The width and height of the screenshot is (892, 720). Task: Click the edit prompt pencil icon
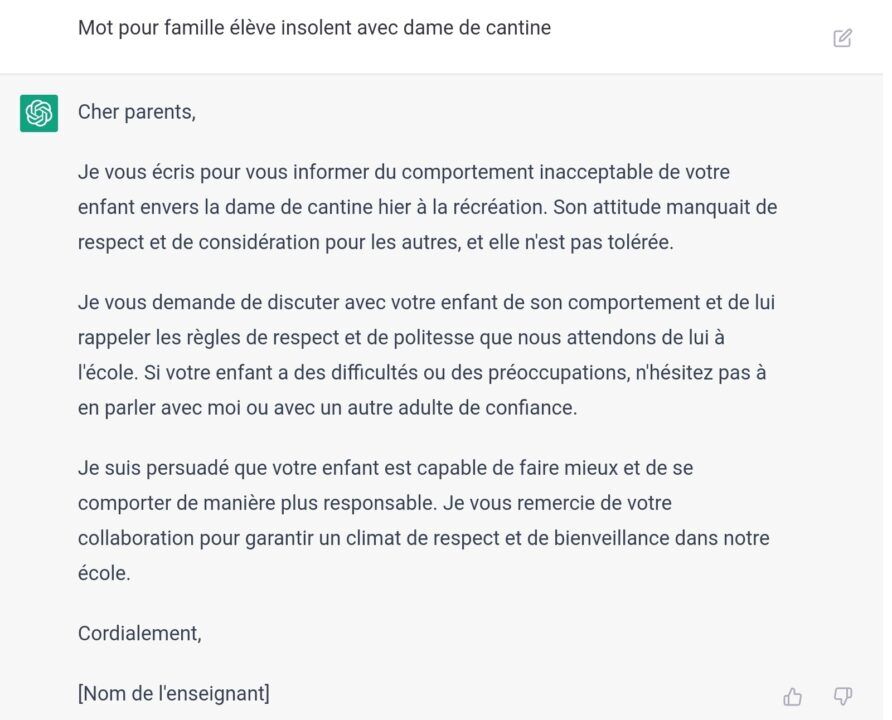coord(843,38)
